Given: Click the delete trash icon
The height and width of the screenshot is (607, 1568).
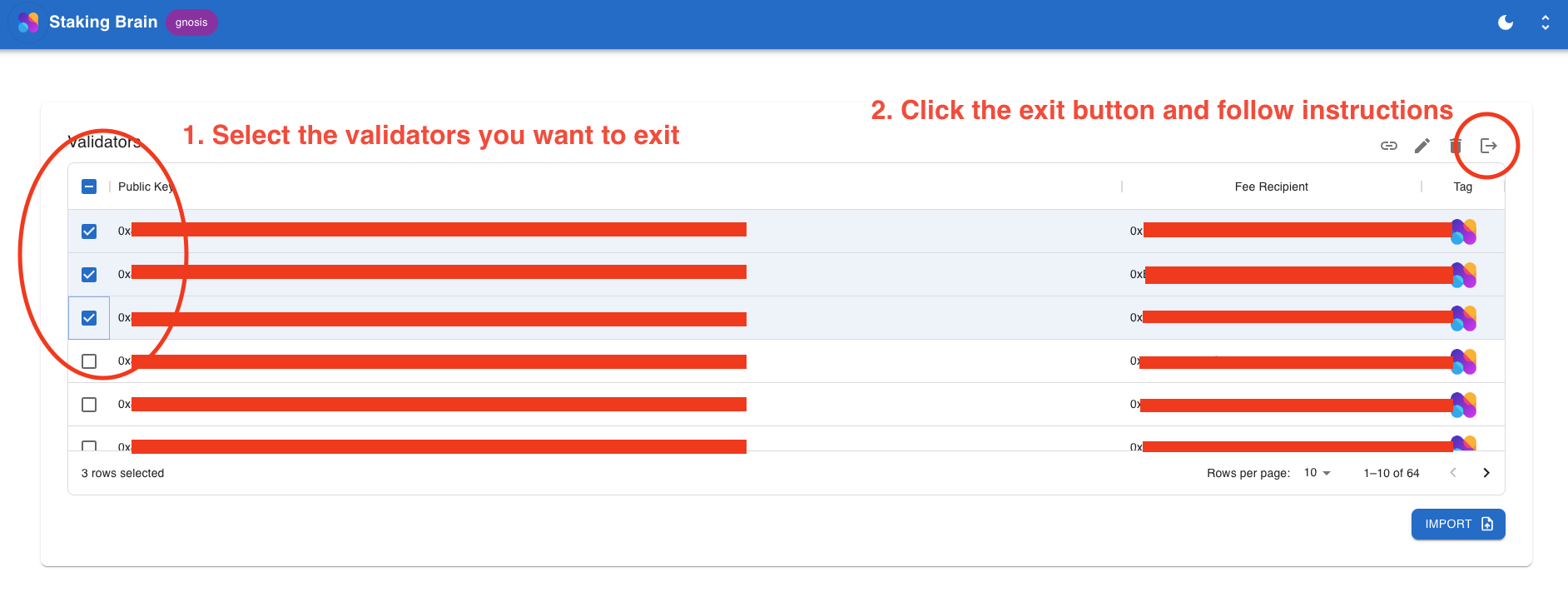Looking at the screenshot, I should [x=1456, y=147].
